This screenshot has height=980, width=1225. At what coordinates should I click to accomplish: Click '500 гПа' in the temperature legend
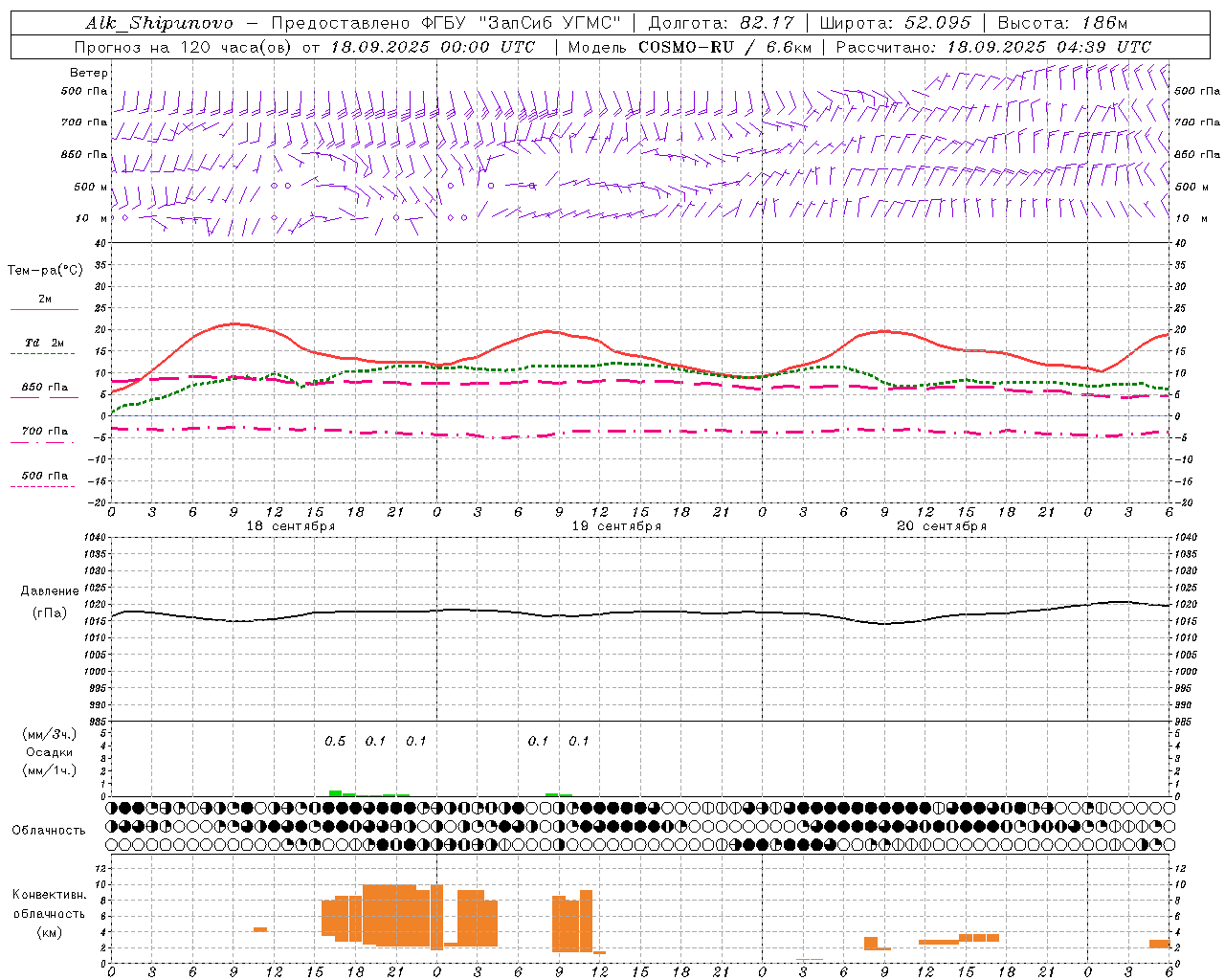45,476
